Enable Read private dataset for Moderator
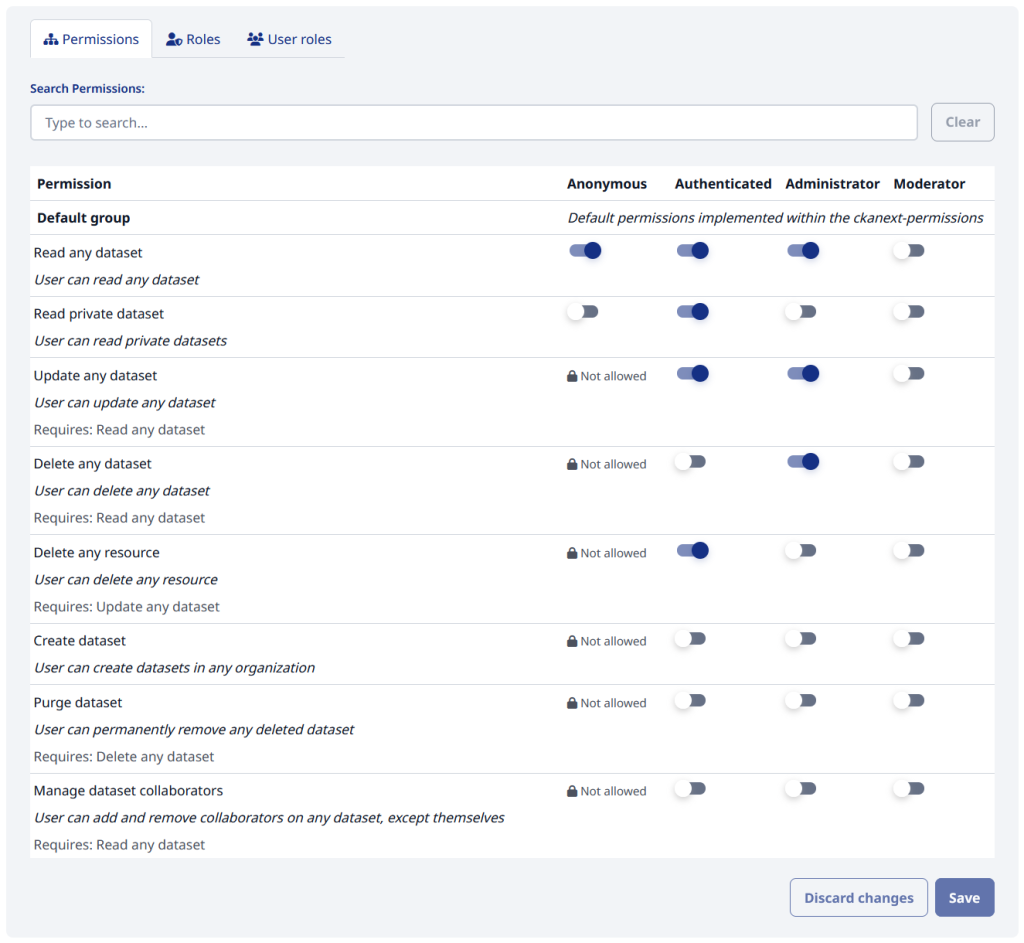This screenshot has width=1024, height=943. (x=909, y=312)
